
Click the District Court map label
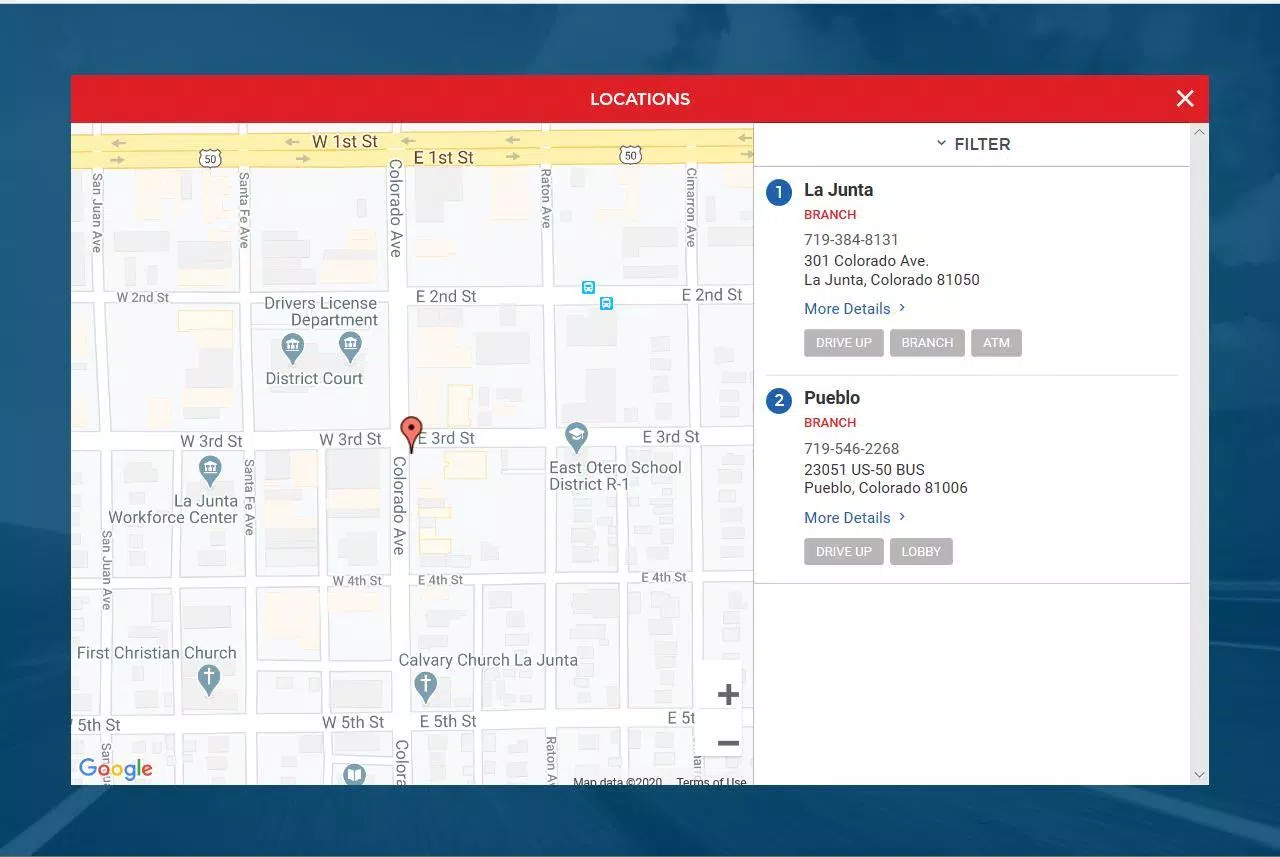[x=314, y=378]
